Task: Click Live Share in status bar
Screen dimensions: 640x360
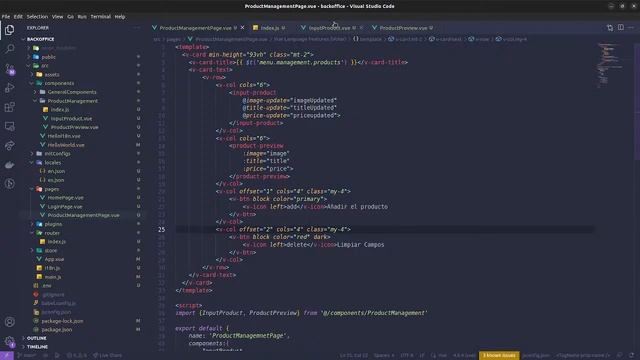Action: (107, 356)
